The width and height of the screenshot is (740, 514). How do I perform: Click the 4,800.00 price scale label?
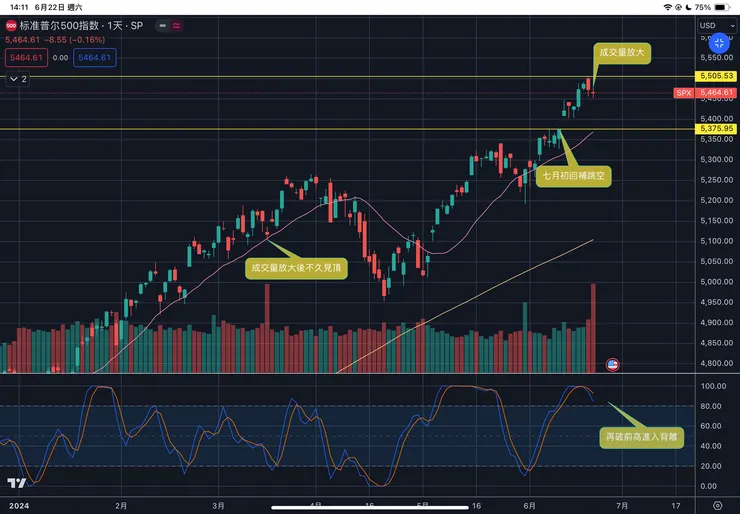[717, 363]
